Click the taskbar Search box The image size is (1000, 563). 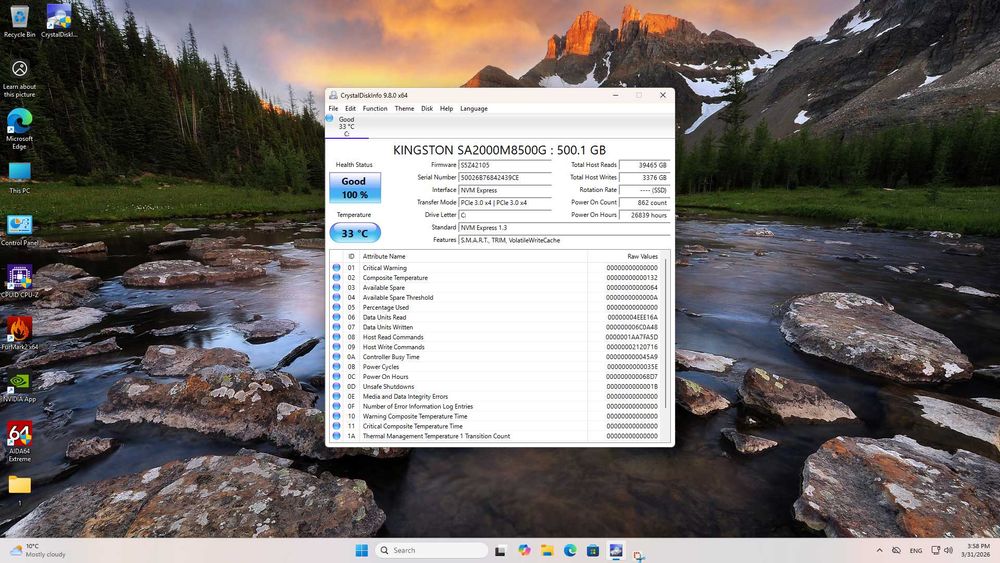coord(431,550)
